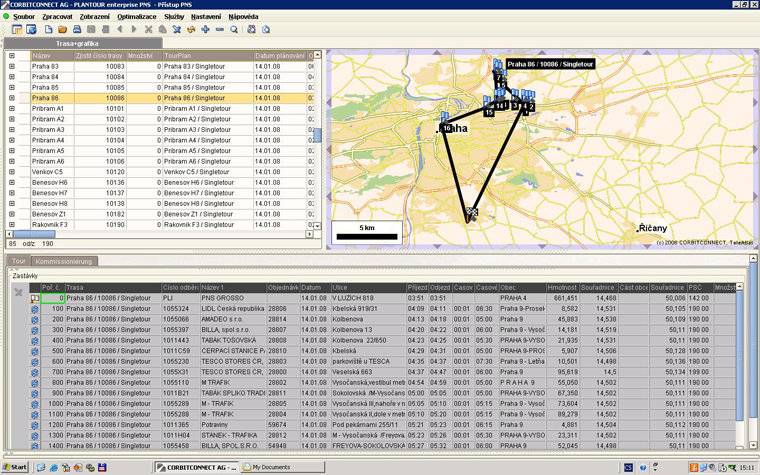Click the Říčany town label on the map
760x475 pixels.
[652, 228]
